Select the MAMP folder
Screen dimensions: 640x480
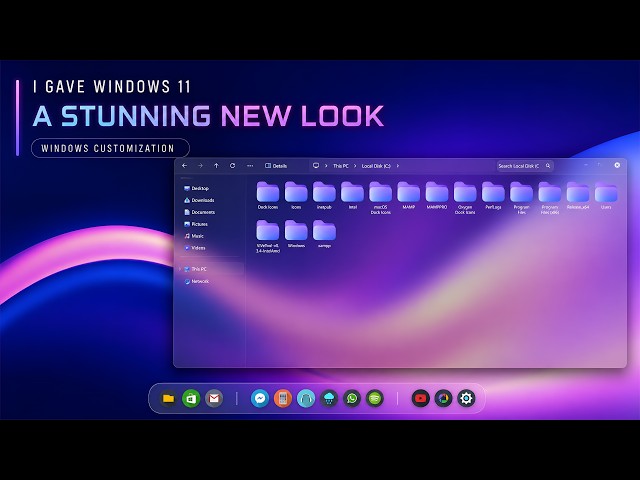tap(409, 196)
